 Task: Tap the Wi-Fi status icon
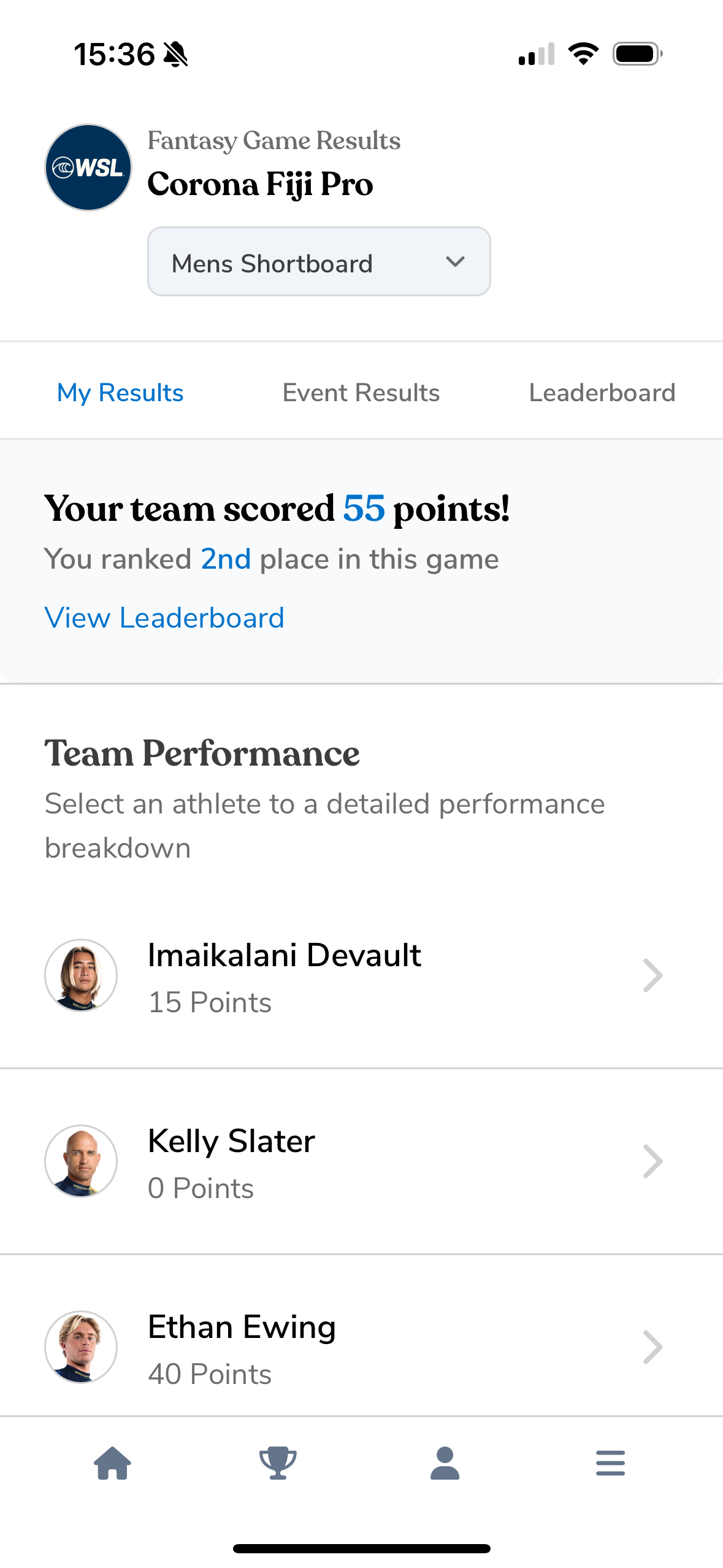click(x=583, y=54)
